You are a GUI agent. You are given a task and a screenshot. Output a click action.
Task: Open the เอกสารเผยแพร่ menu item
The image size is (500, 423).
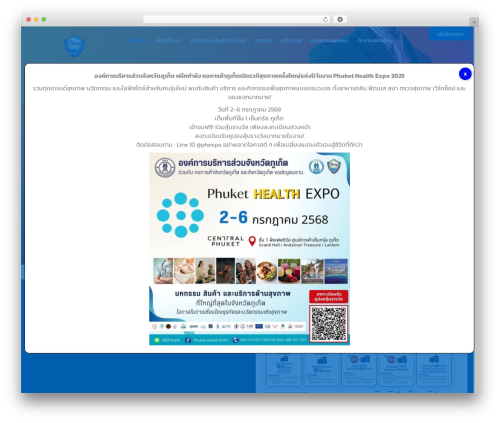click(x=329, y=41)
